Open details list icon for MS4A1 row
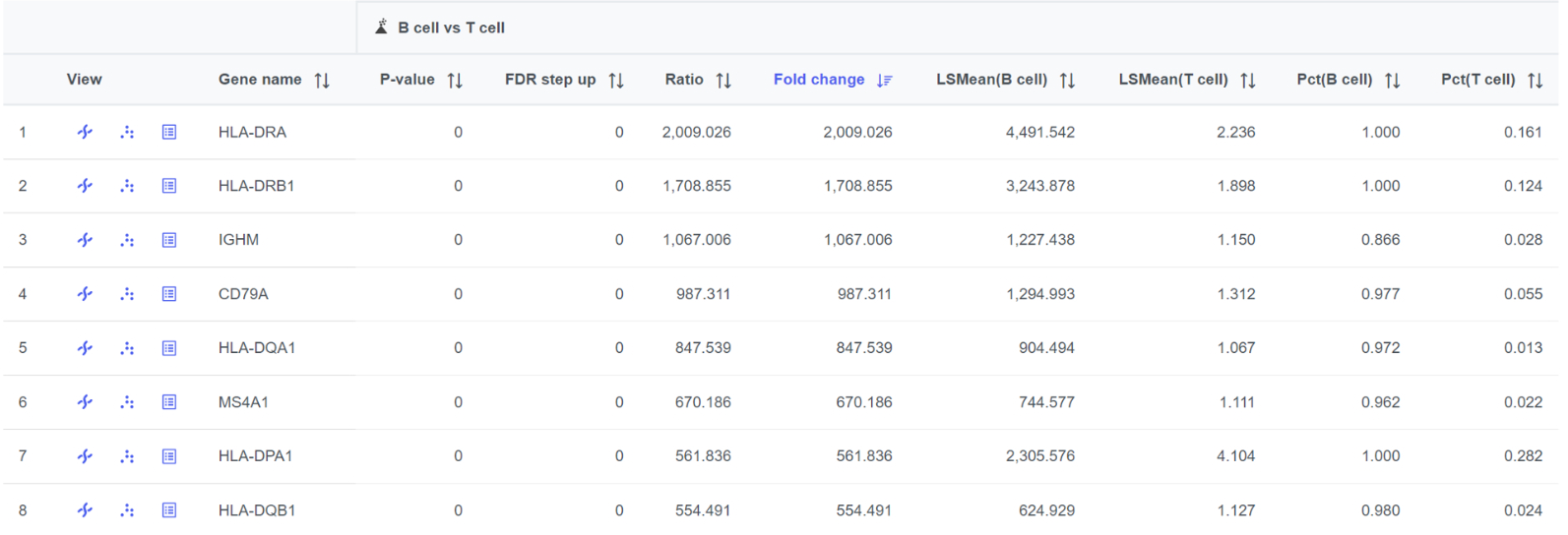The height and width of the screenshot is (535, 1568). (169, 402)
